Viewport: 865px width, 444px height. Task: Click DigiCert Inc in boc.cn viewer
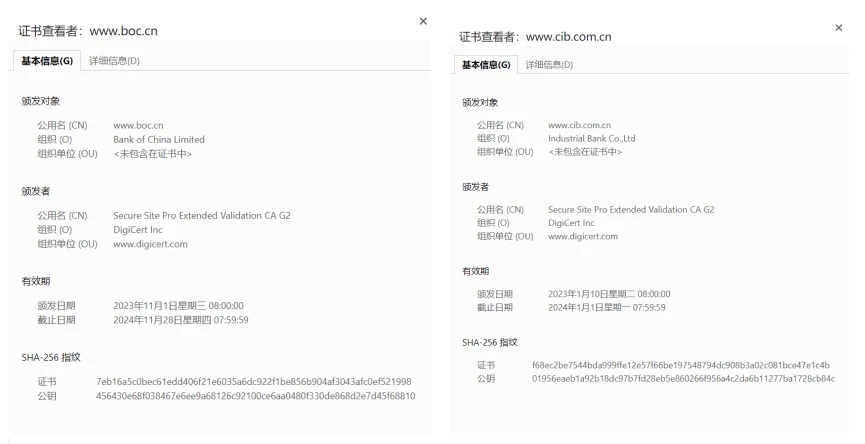point(138,230)
